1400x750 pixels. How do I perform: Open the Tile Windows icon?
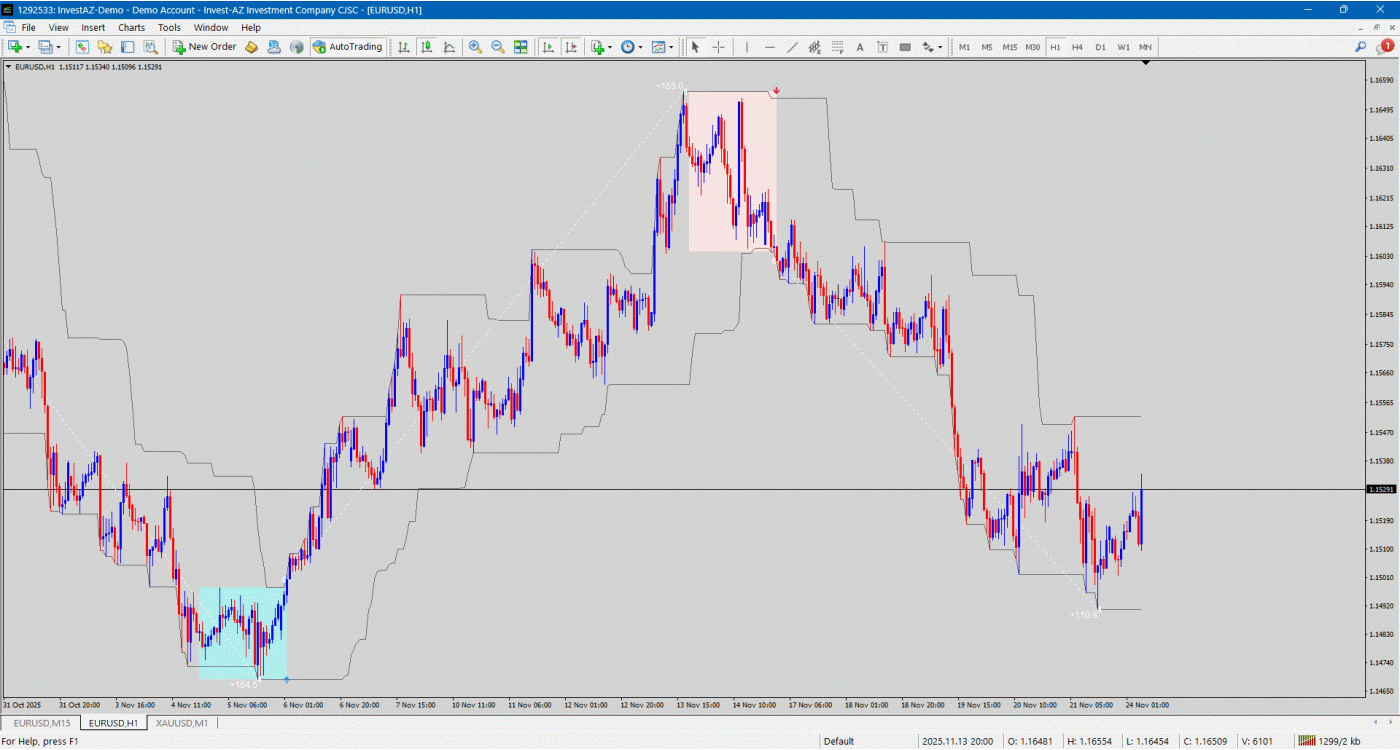pyautogui.click(x=521, y=47)
